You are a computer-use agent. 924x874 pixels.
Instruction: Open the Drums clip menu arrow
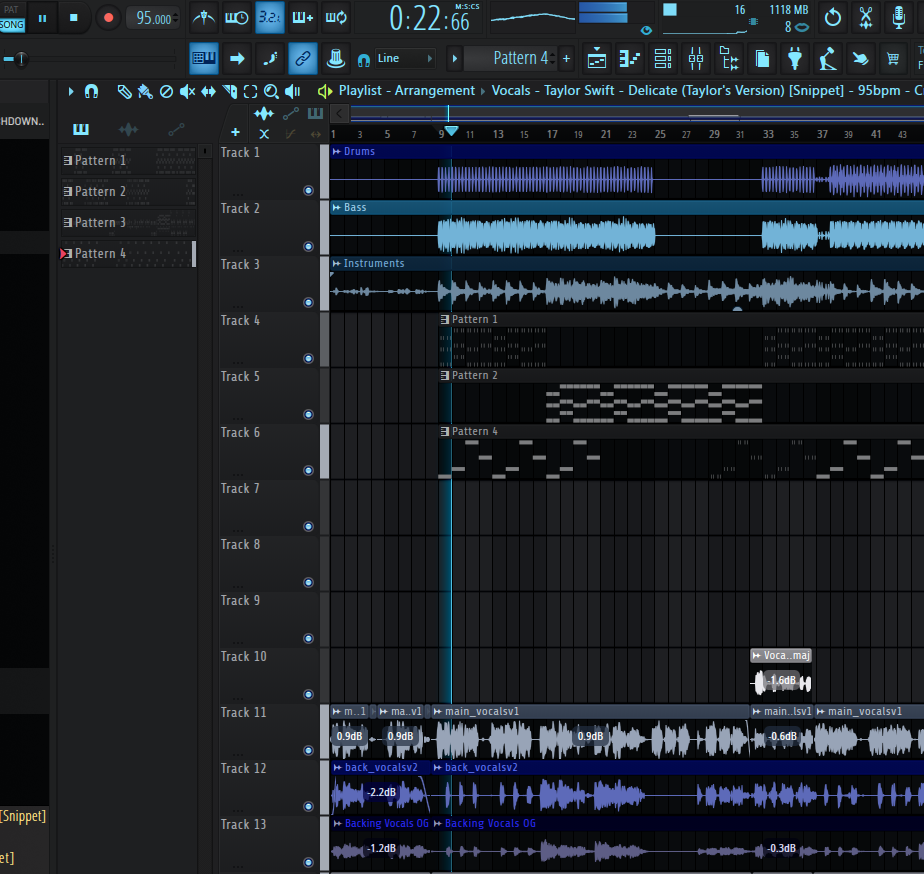click(336, 152)
